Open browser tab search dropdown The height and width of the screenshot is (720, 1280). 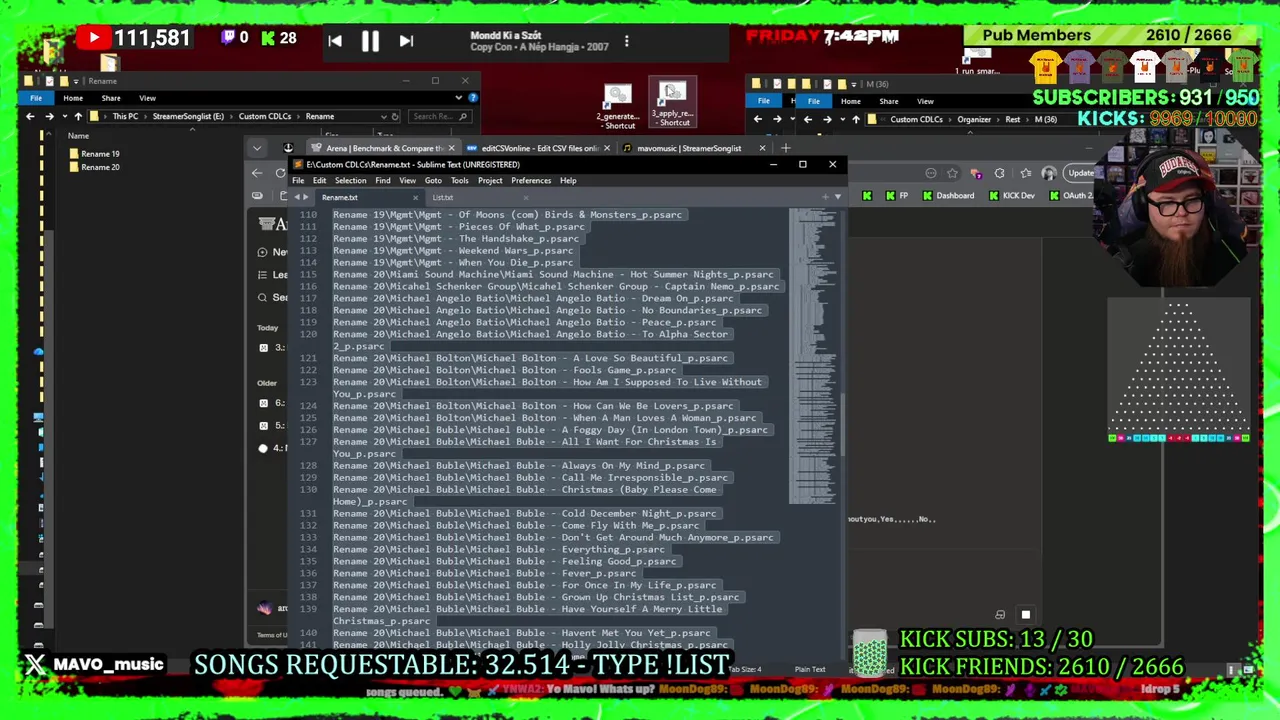tap(257, 148)
